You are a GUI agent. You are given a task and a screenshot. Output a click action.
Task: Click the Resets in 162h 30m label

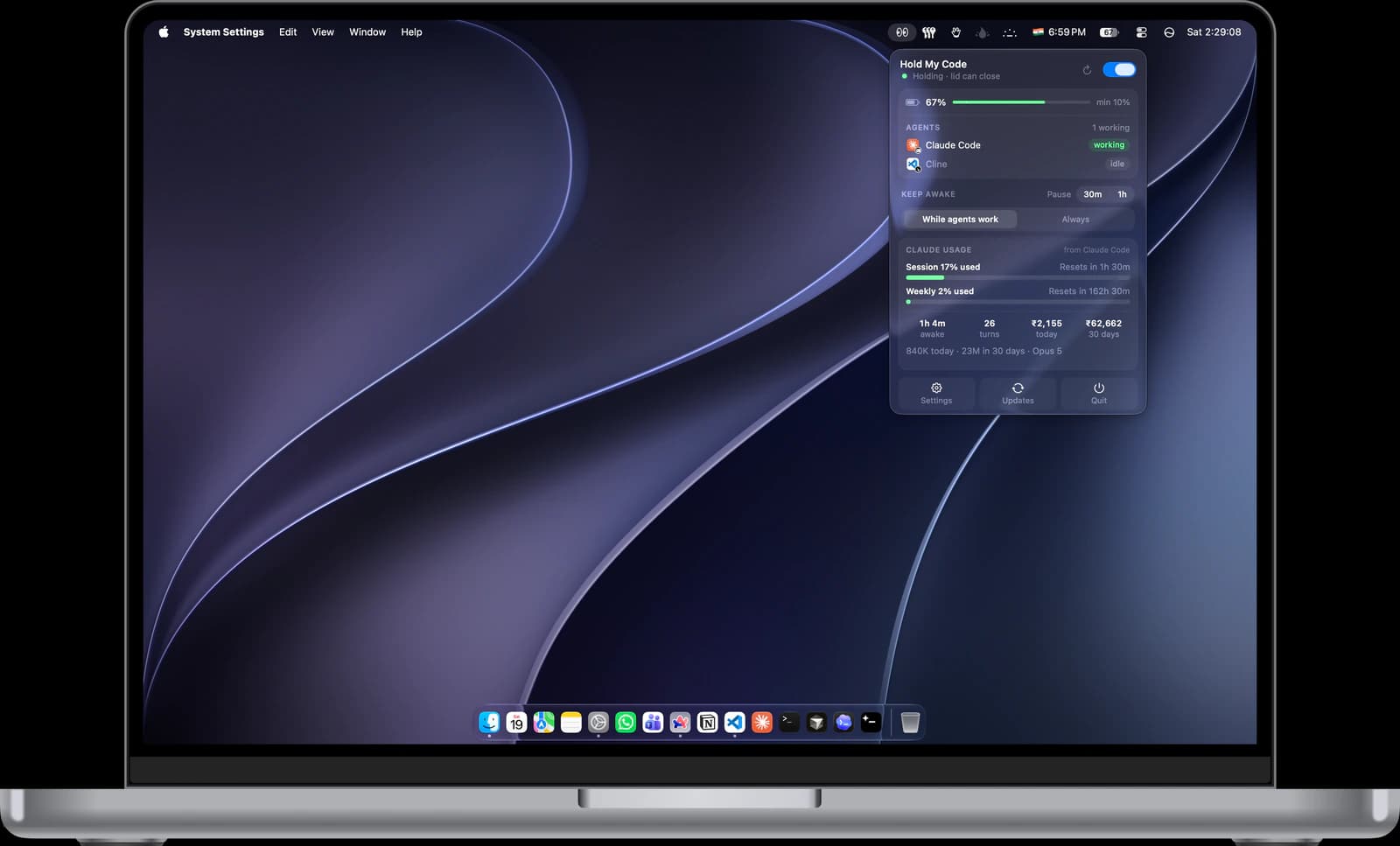tap(1089, 291)
